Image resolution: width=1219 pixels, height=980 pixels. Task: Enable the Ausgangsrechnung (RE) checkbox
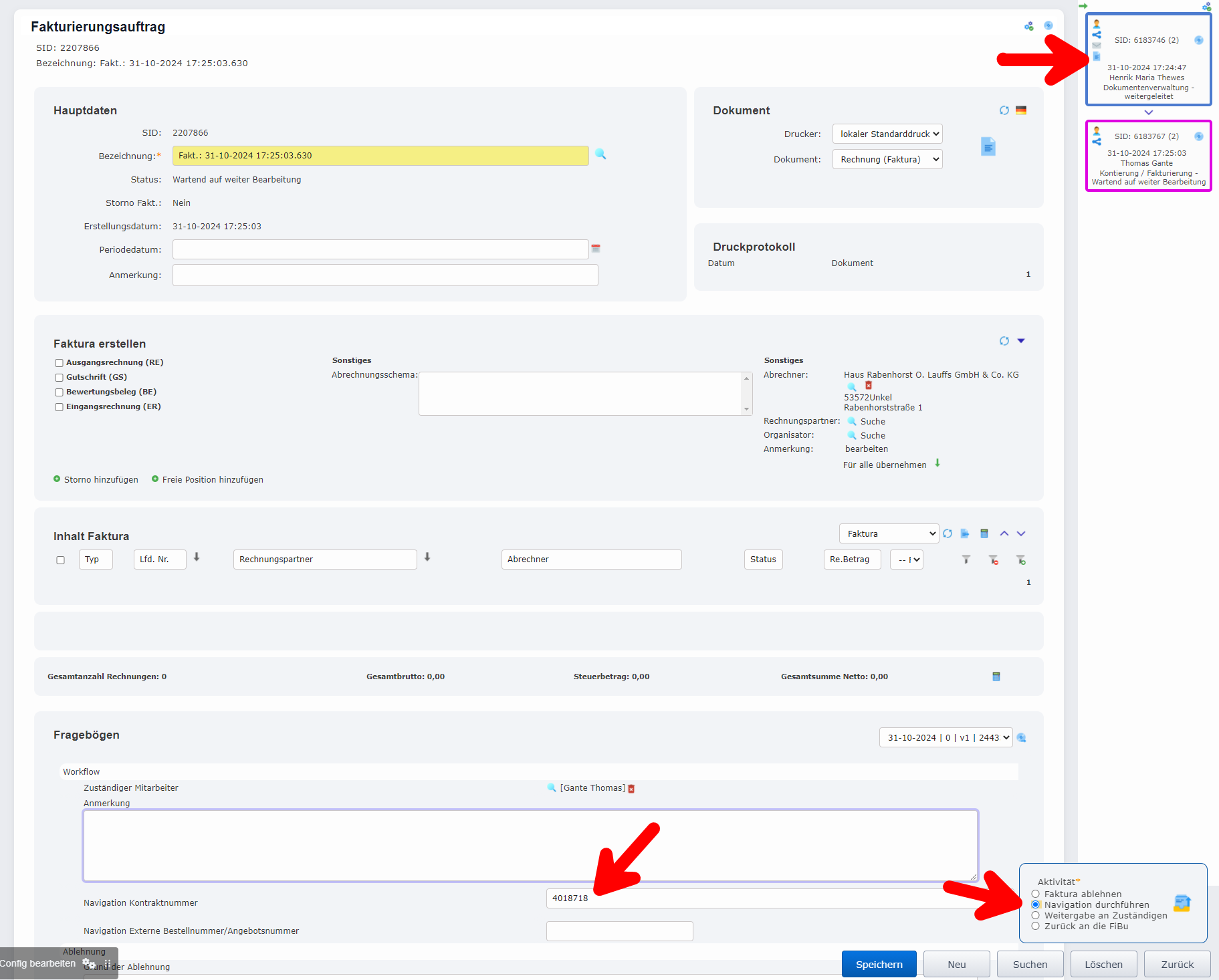tap(60, 363)
